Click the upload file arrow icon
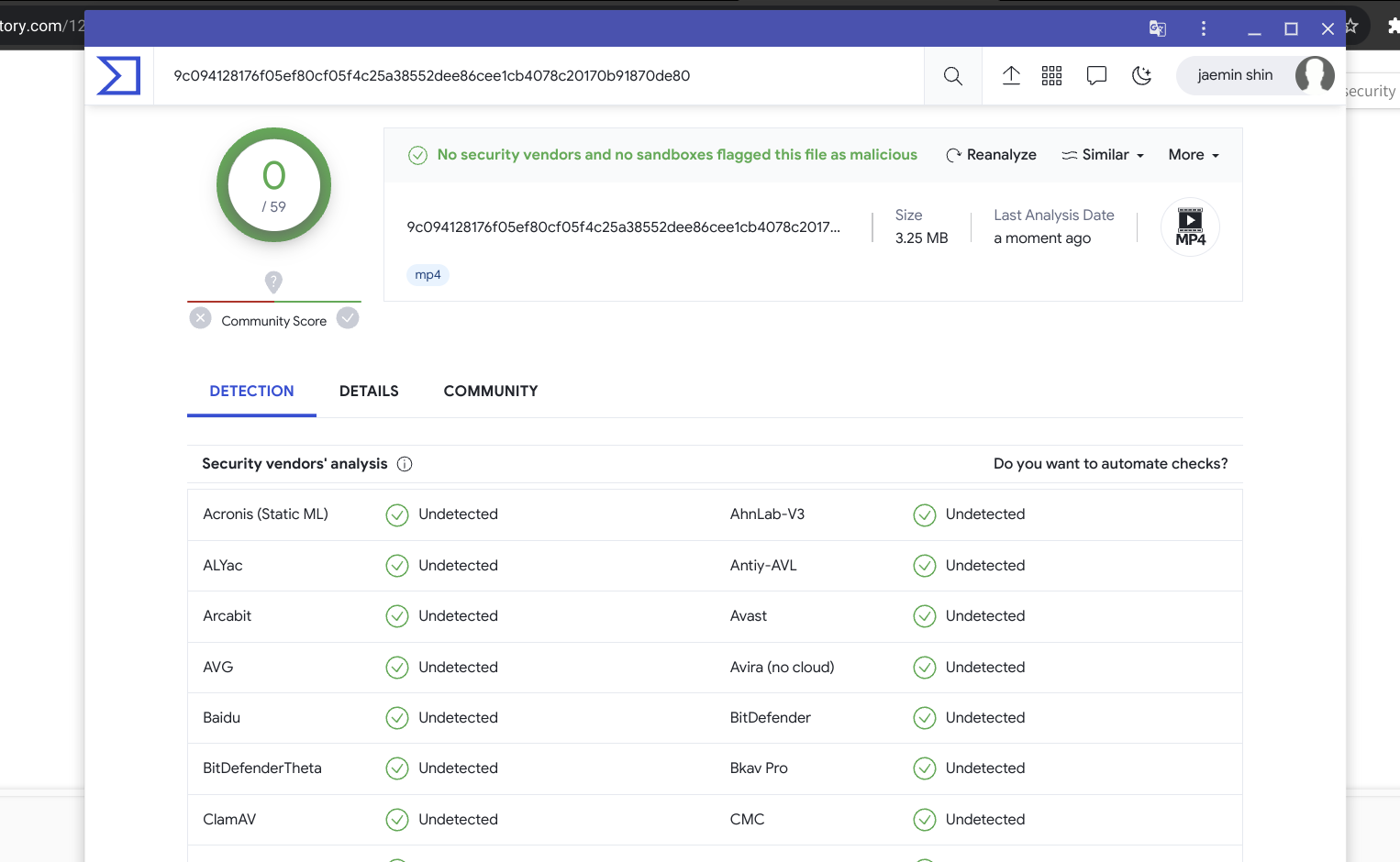The height and width of the screenshot is (862, 1400). [x=1011, y=76]
